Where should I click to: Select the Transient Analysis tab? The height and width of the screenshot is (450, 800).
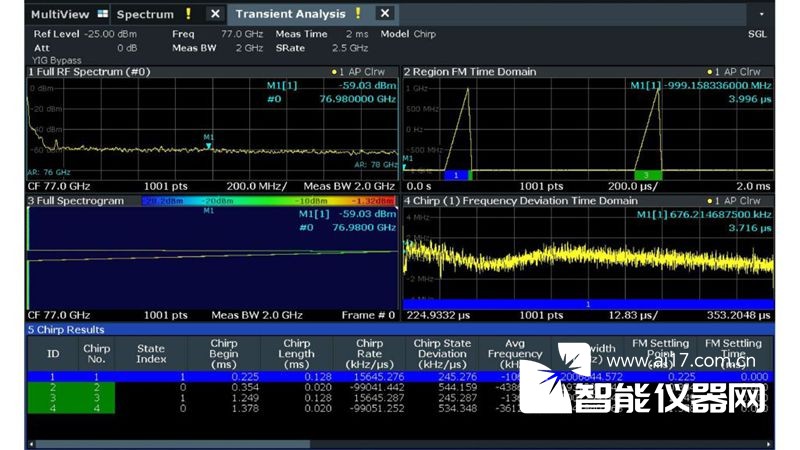(290, 14)
